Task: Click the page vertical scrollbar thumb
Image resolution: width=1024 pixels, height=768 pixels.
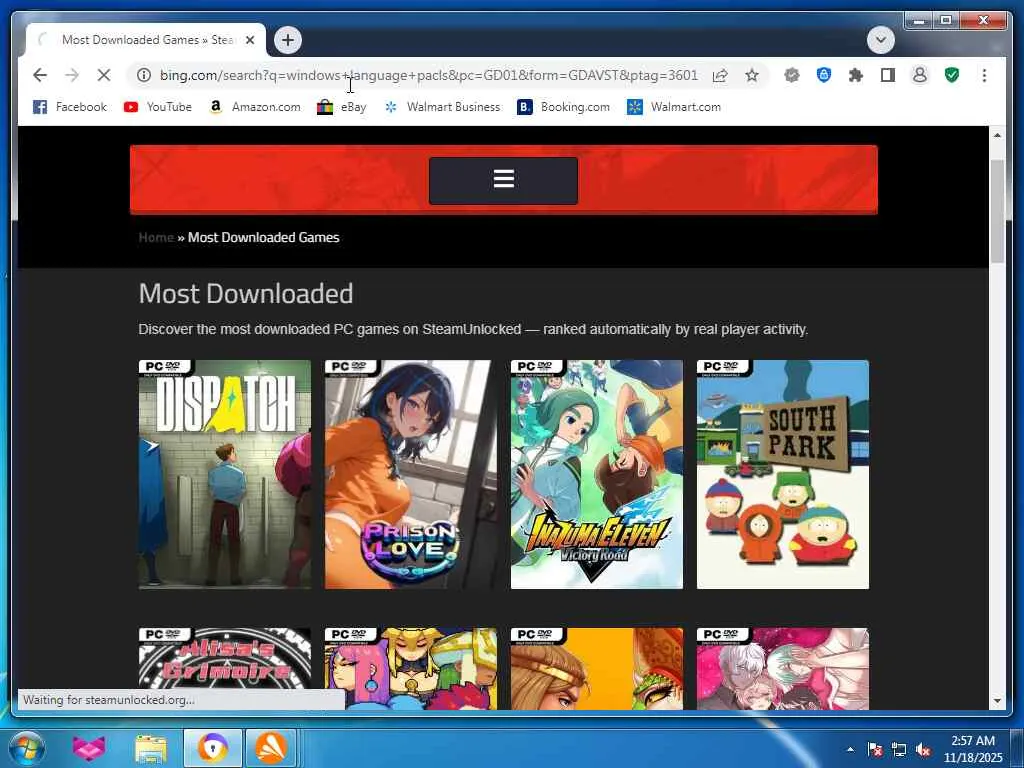Action: point(997,211)
